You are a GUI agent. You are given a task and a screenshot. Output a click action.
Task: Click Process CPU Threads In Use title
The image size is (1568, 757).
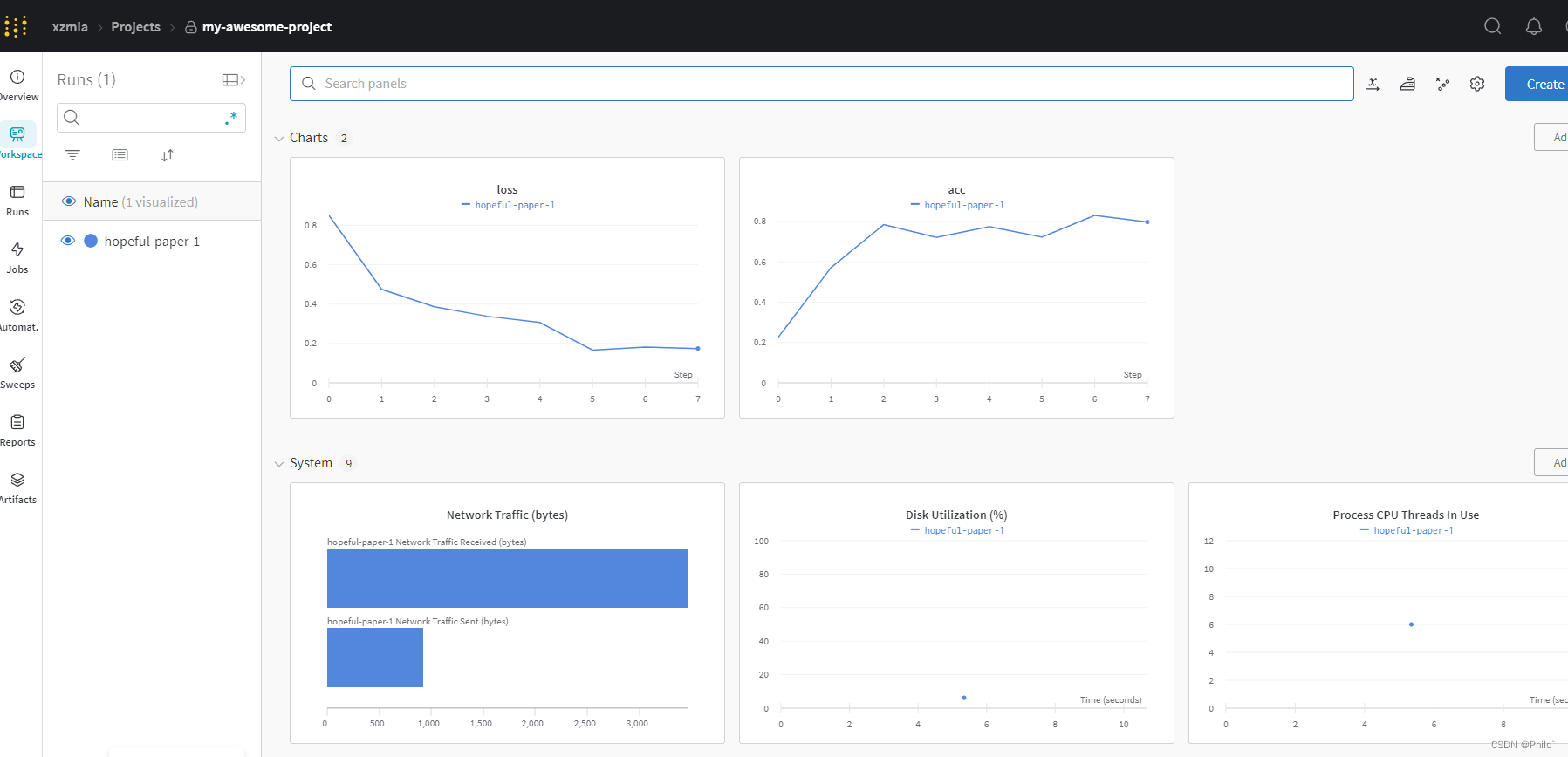pos(1406,515)
